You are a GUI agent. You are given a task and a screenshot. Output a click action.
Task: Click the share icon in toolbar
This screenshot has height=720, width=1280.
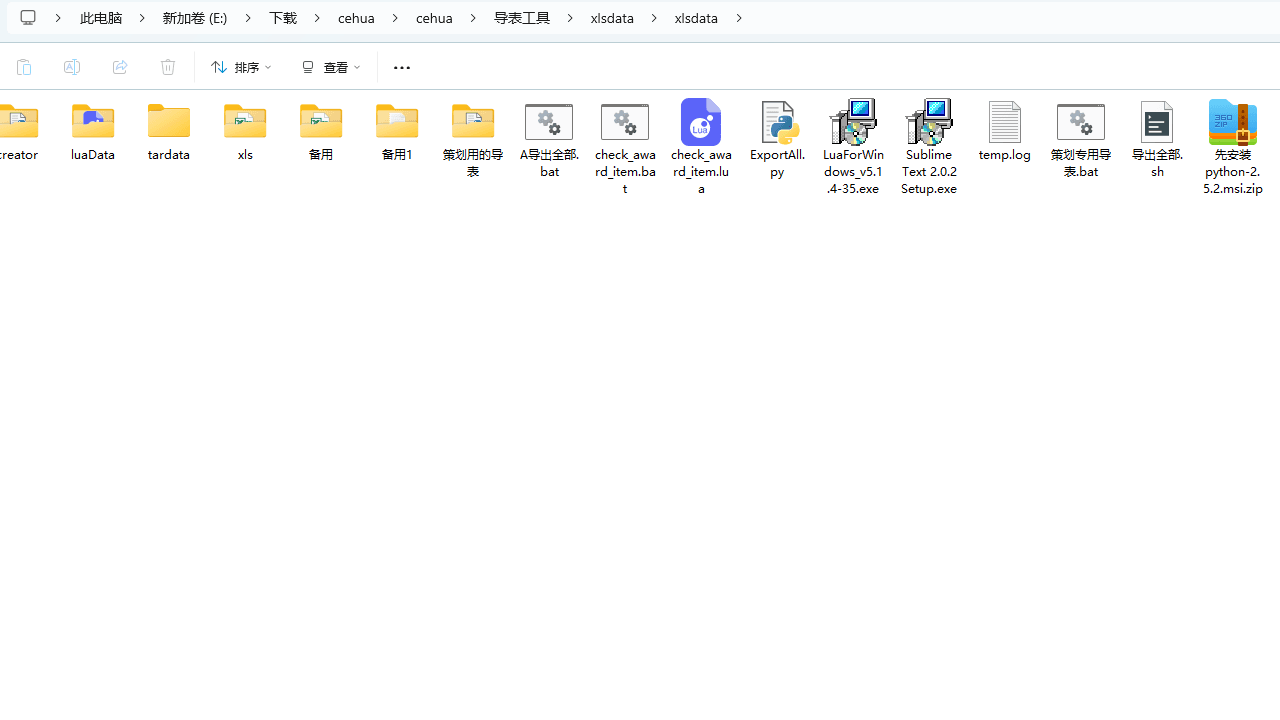click(120, 67)
